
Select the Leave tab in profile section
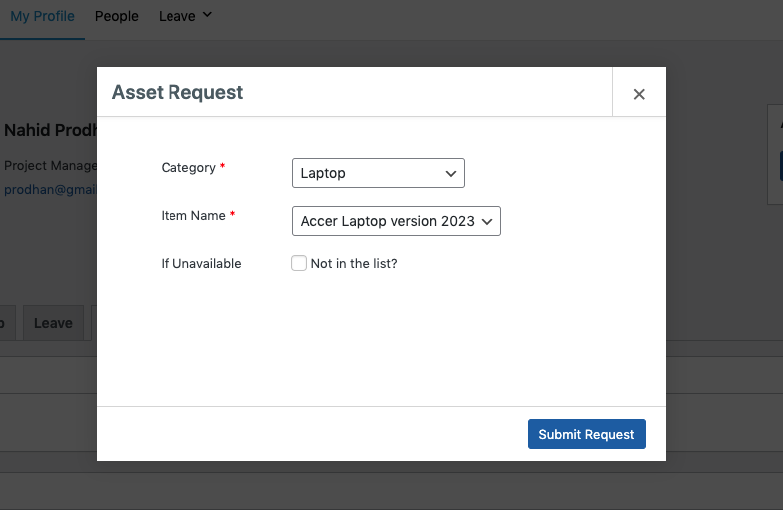53,323
